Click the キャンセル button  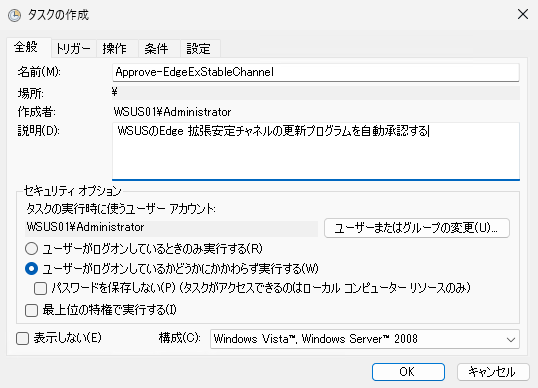point(493,372)
